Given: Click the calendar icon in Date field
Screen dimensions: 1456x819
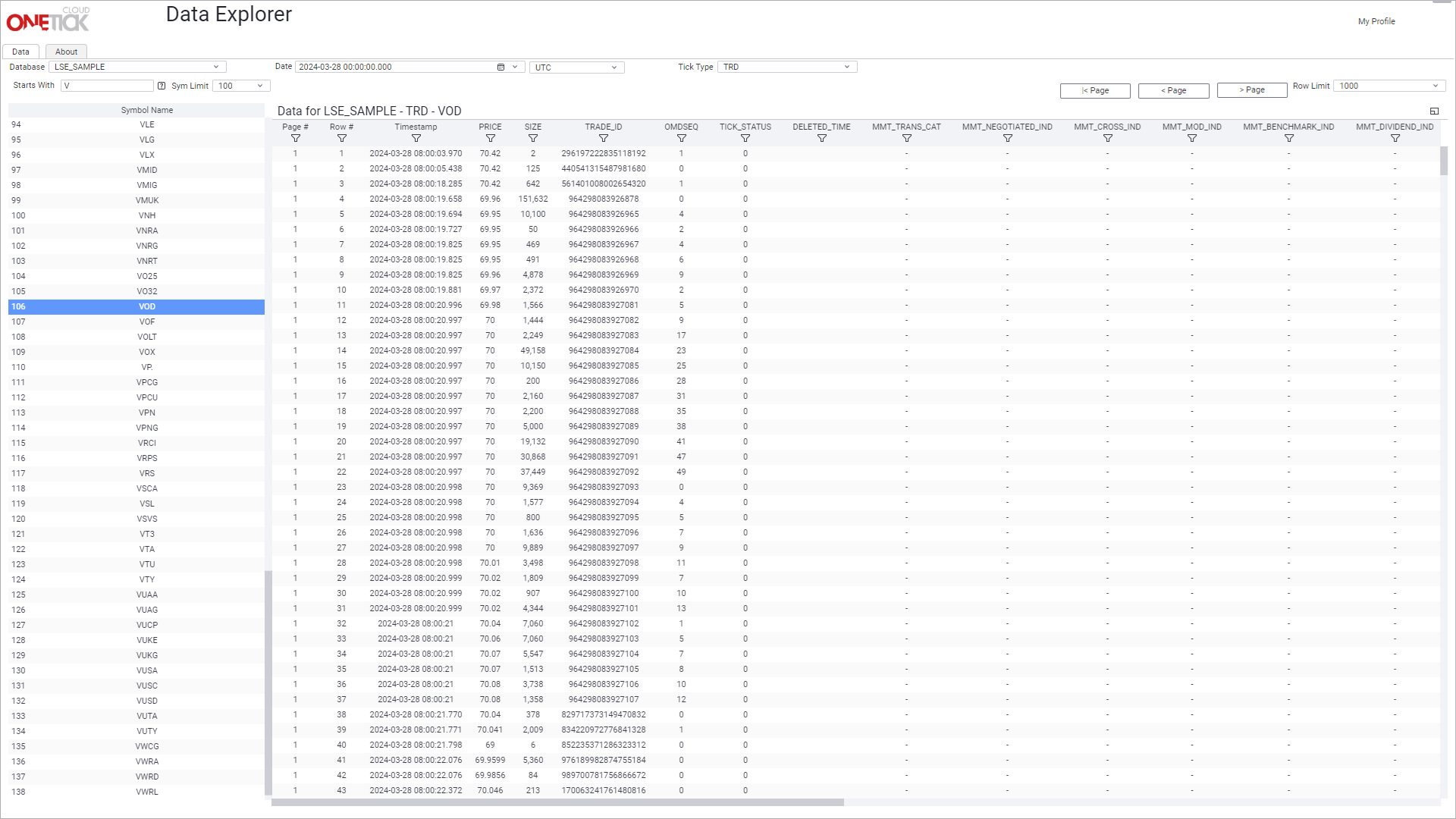Looking at the screenshot, I should pos(500,67).
